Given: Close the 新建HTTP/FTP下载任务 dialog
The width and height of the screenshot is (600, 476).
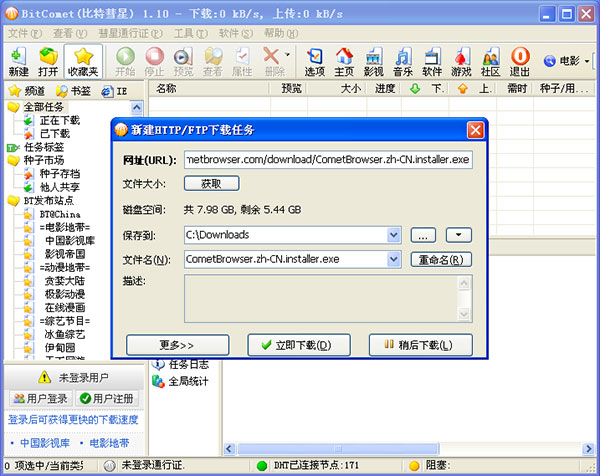Looking at the screenshot, I should 475,130.
